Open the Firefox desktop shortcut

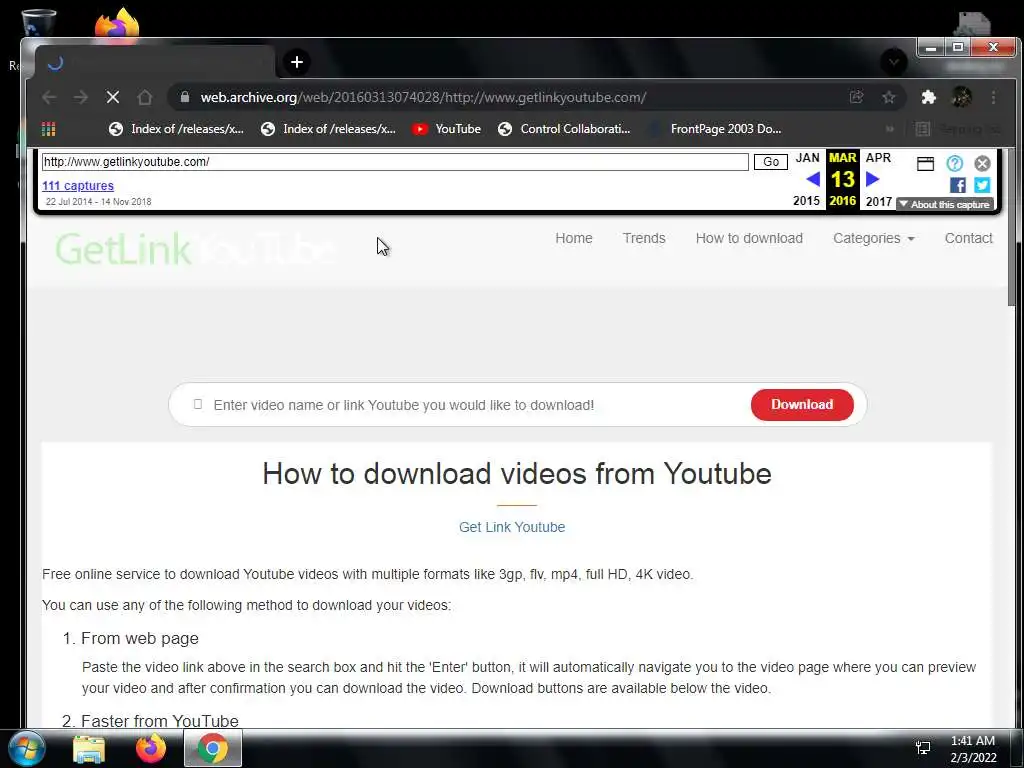pyautogui.click(x=117, y=25)
